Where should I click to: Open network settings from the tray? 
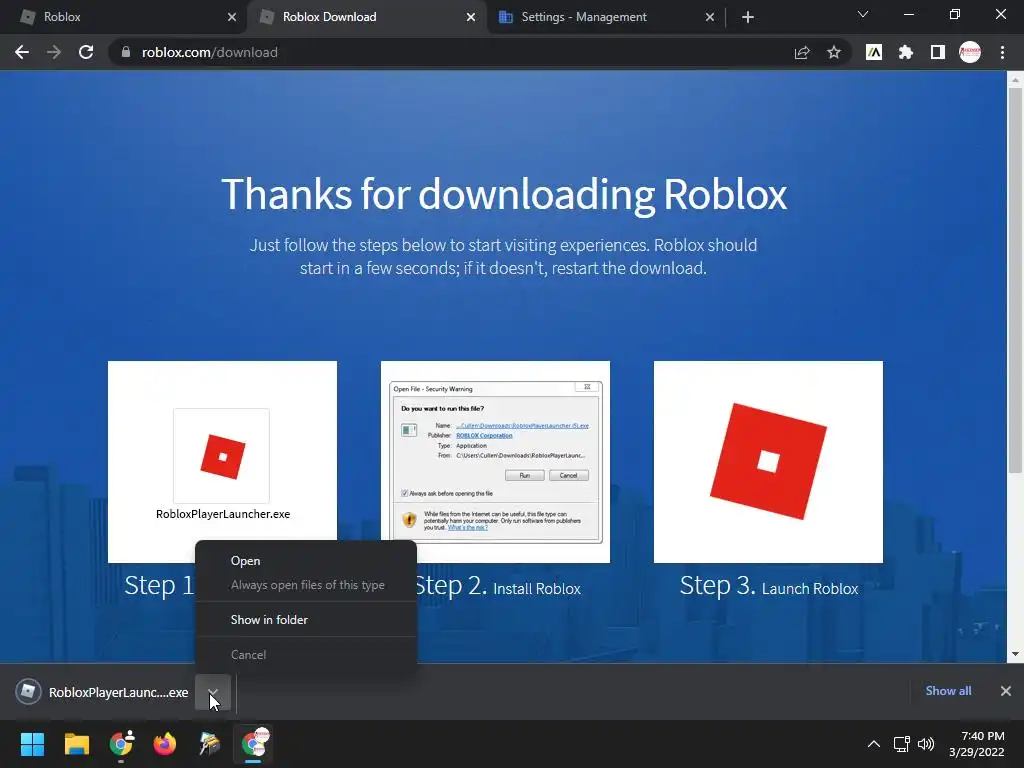(x=902, y=744)
